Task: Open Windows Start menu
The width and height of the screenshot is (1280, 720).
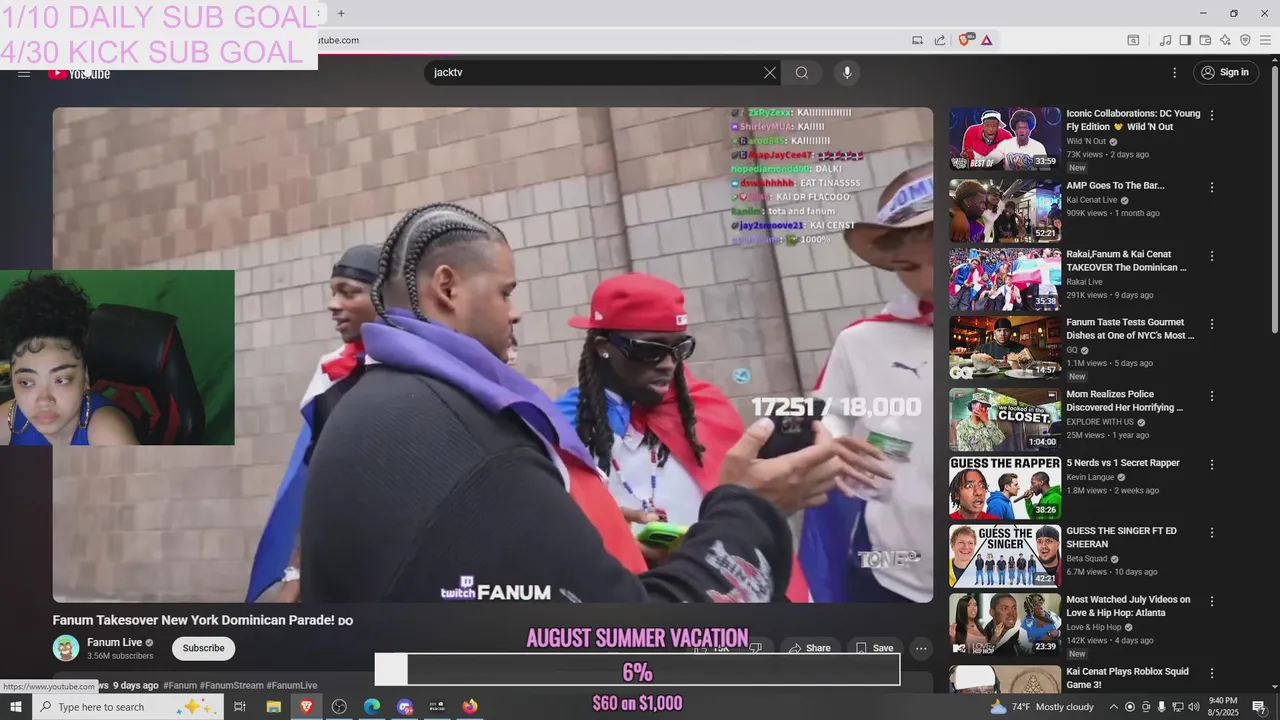Action: (16, 707)
